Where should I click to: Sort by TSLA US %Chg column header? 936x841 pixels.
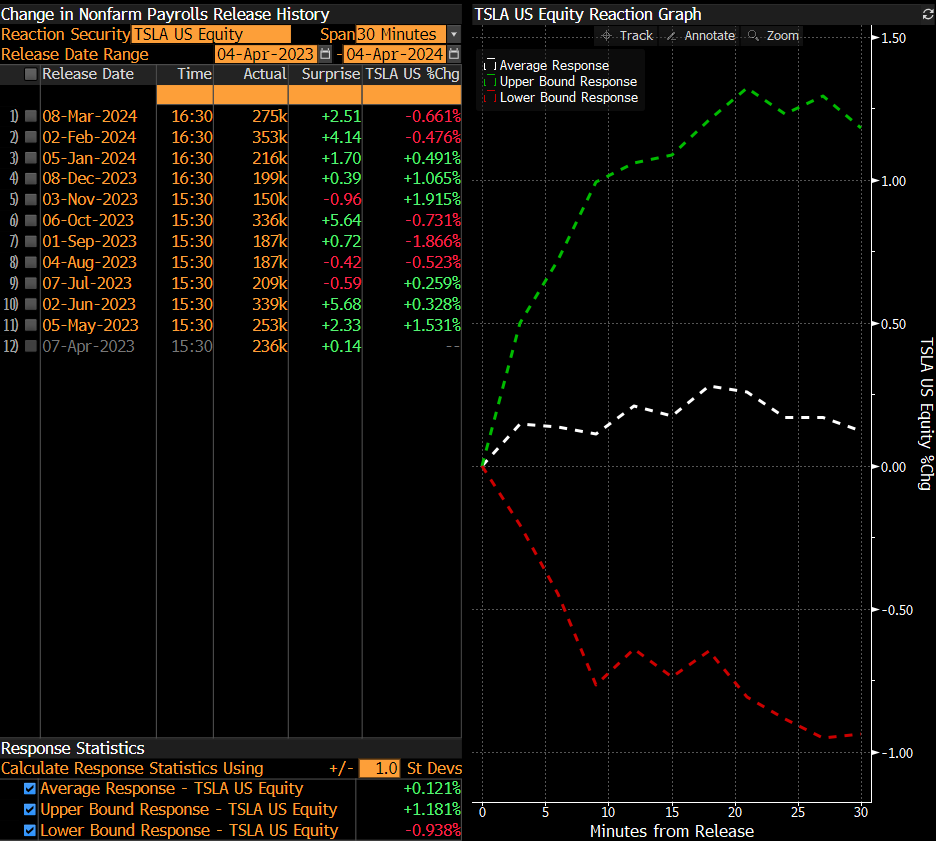pos(412,74)
